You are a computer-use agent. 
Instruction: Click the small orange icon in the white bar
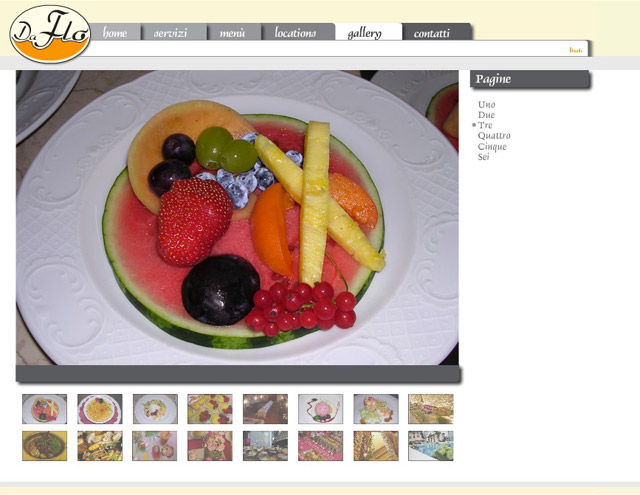(576, 50)
